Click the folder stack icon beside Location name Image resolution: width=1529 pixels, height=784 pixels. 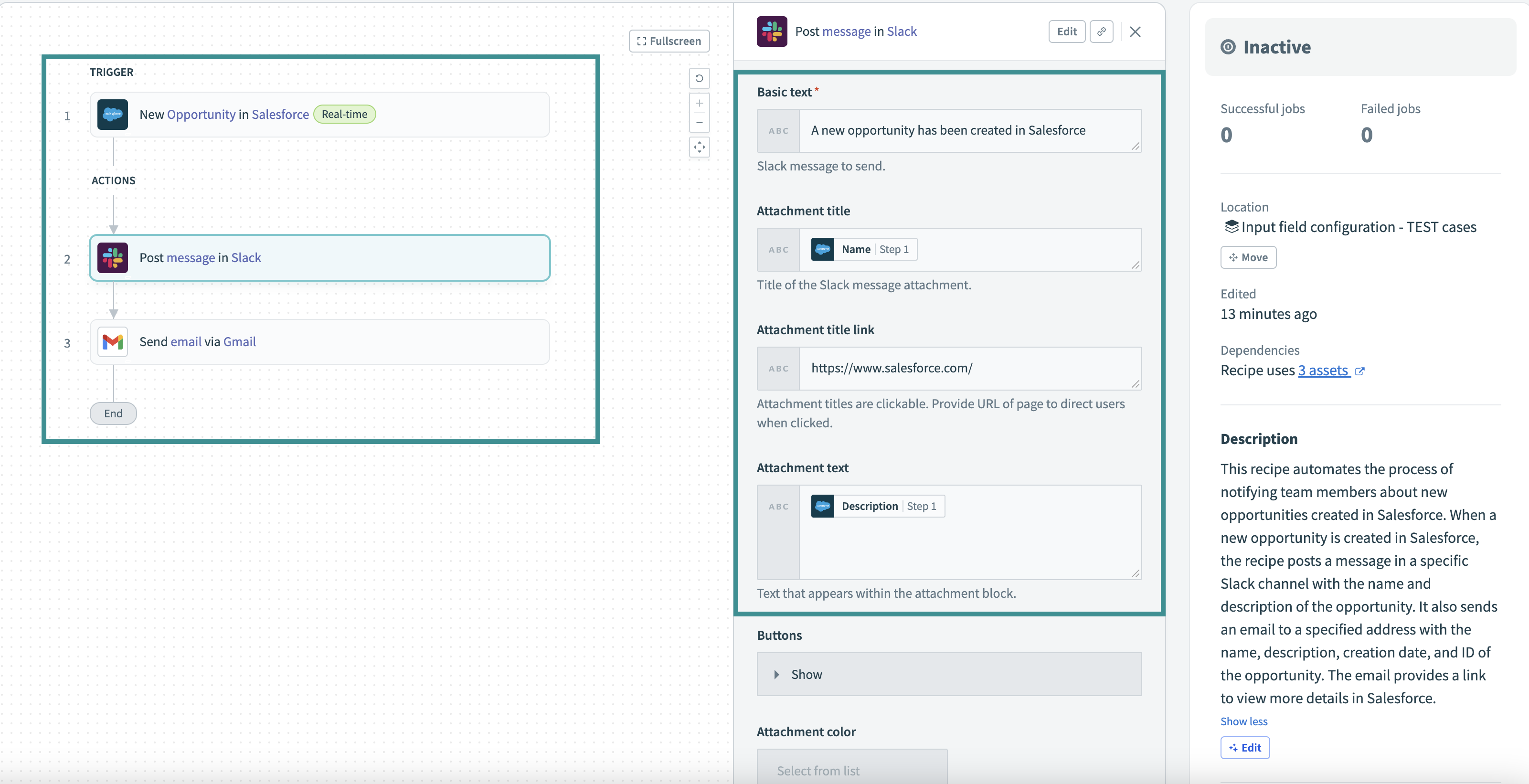point(1231,226)
